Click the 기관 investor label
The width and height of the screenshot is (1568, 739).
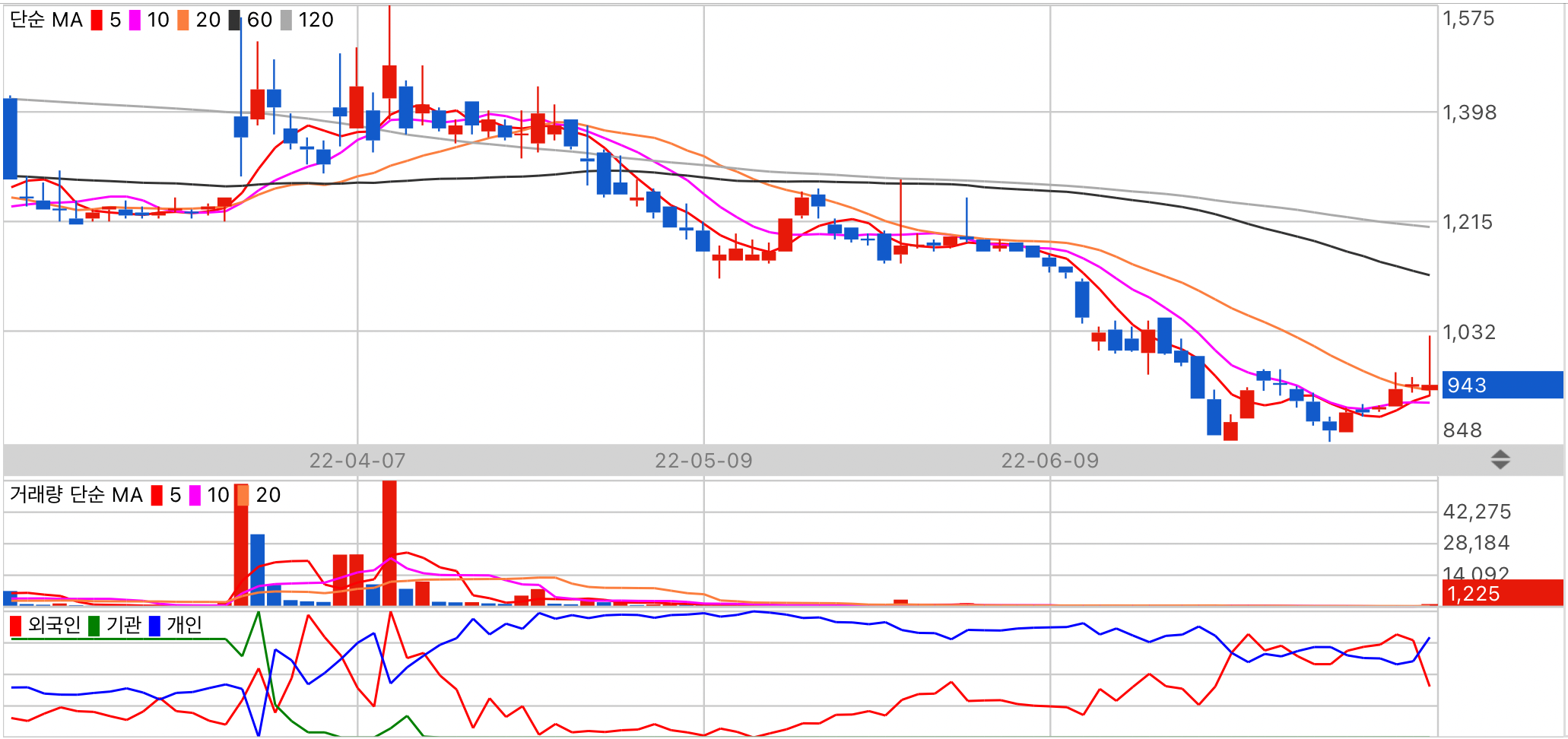[x=124, y=625]
